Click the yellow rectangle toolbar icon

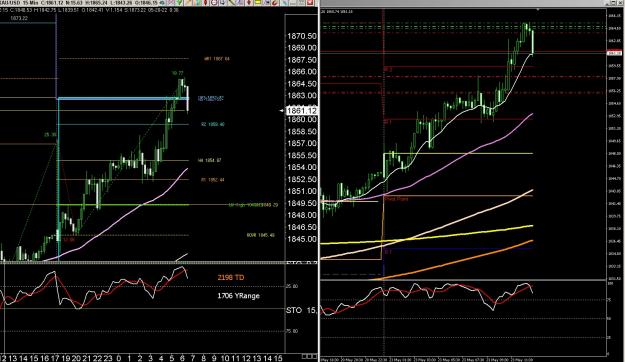pyautogui.click(x=257, y=2)
